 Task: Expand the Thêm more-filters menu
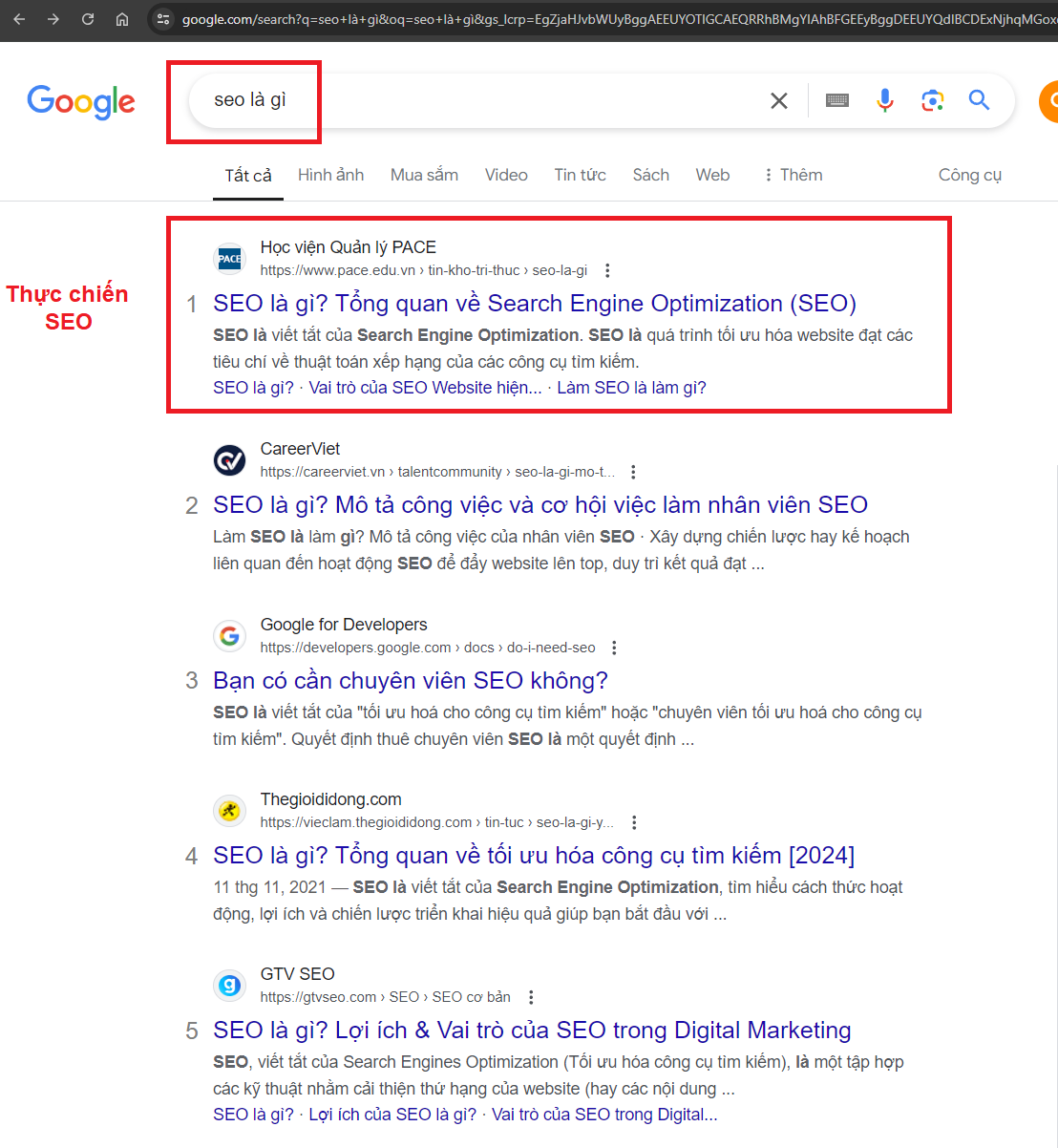(793, 175)
